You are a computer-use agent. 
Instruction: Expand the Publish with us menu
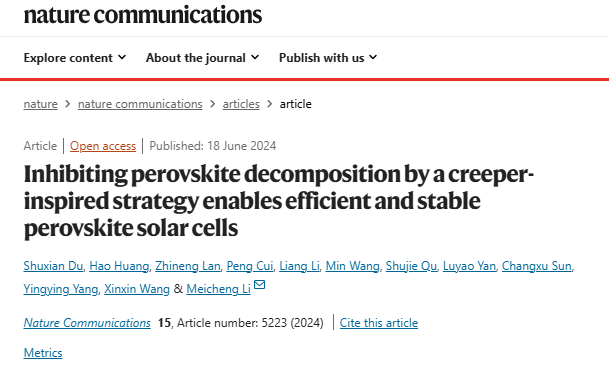328,58
